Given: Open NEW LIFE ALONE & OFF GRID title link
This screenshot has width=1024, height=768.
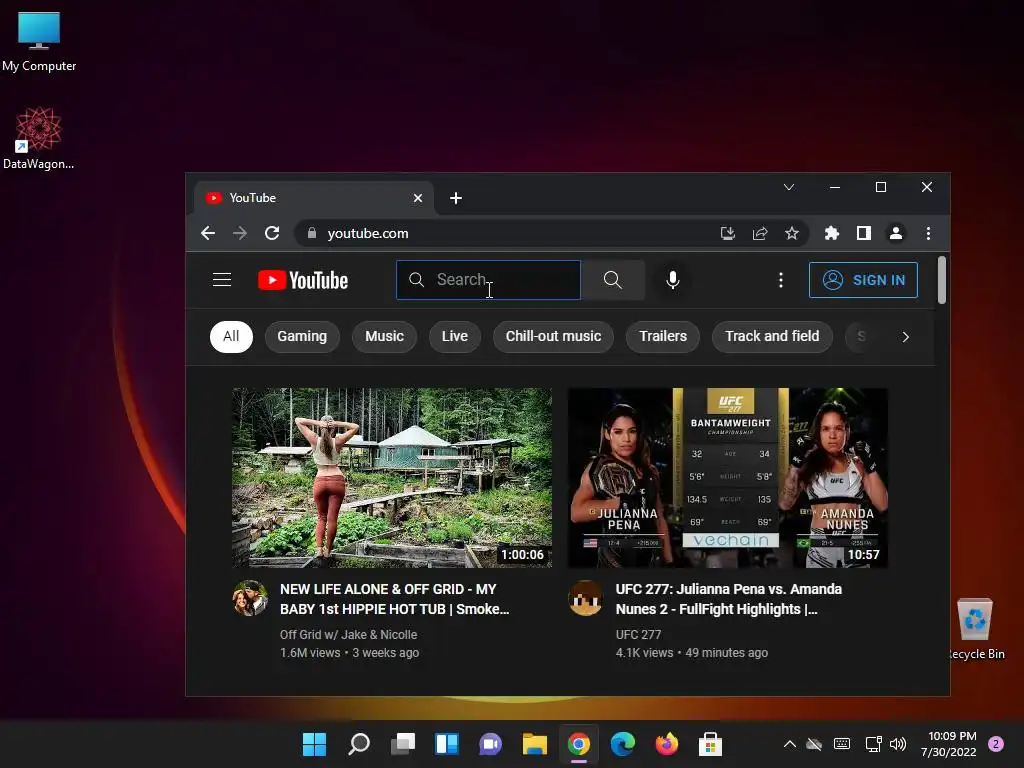Looking at the screenshot, I should [x=394, y=599].
